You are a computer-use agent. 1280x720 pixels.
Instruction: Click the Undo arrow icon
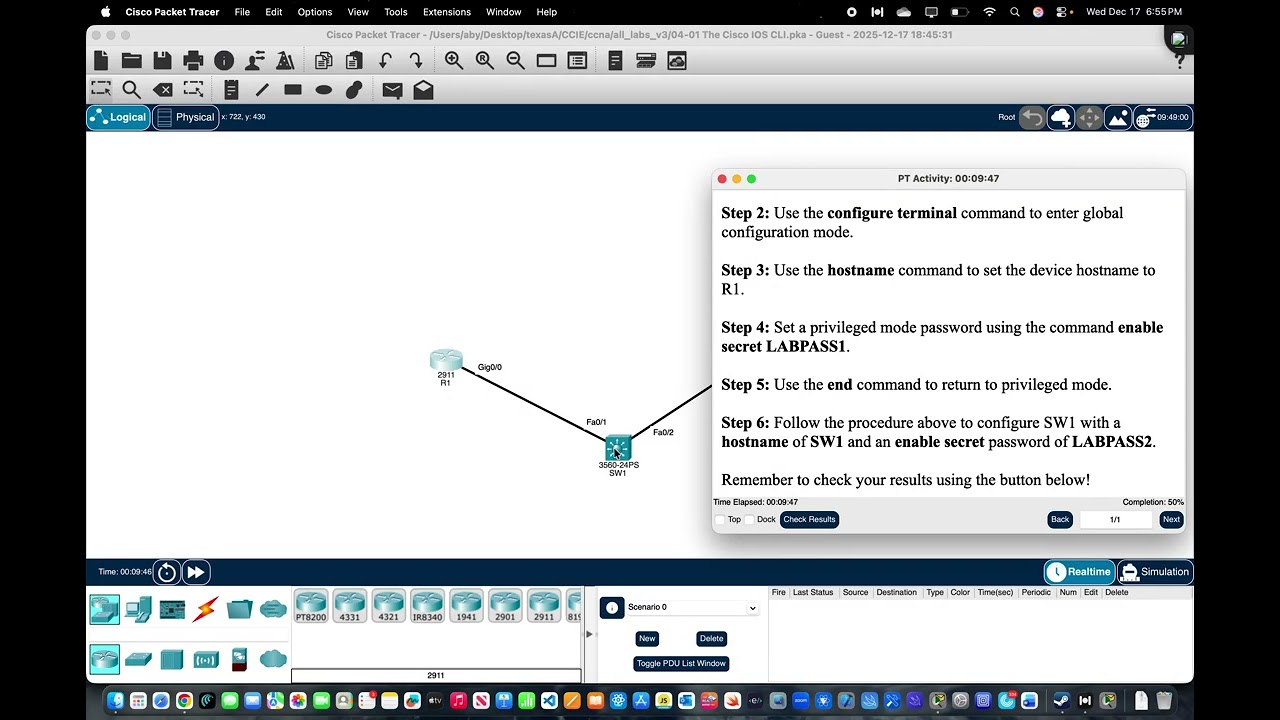385,61
